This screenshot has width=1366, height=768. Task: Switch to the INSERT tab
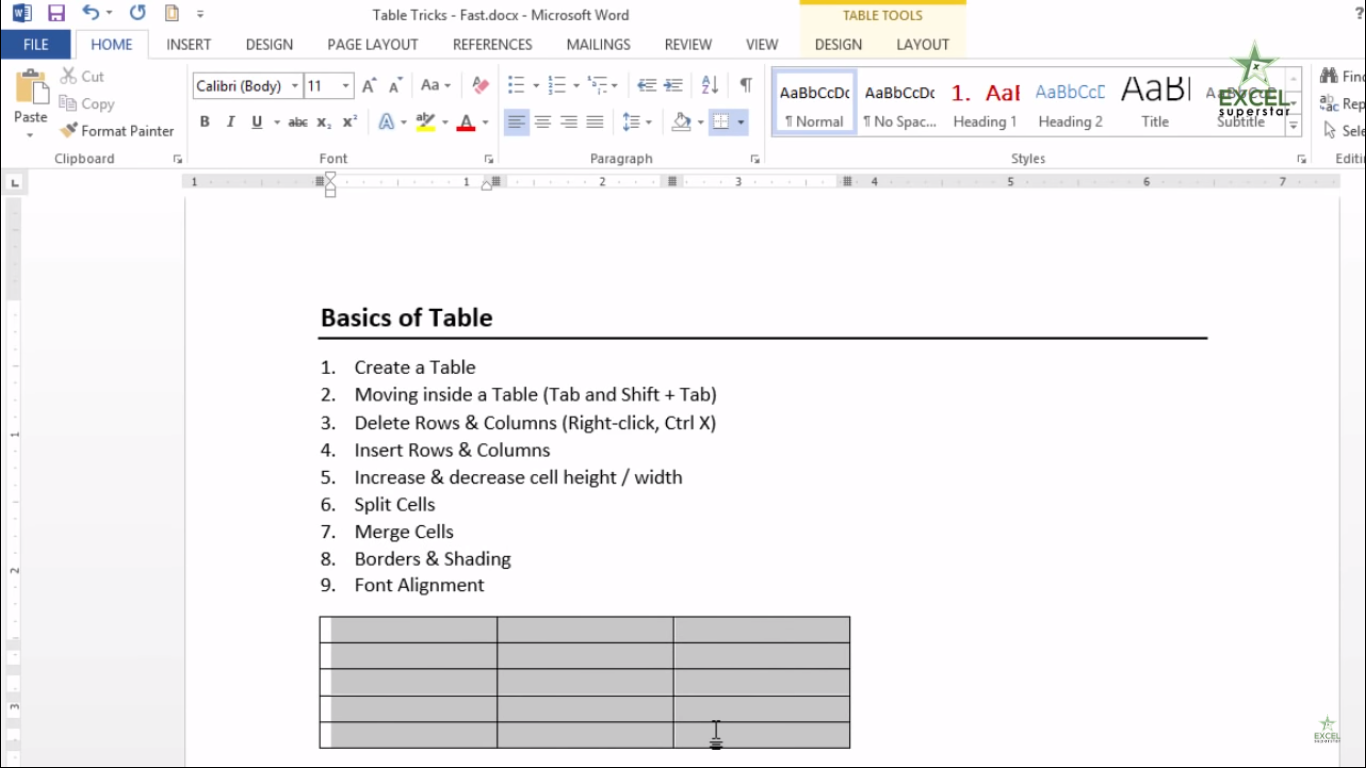click(188, 44)
